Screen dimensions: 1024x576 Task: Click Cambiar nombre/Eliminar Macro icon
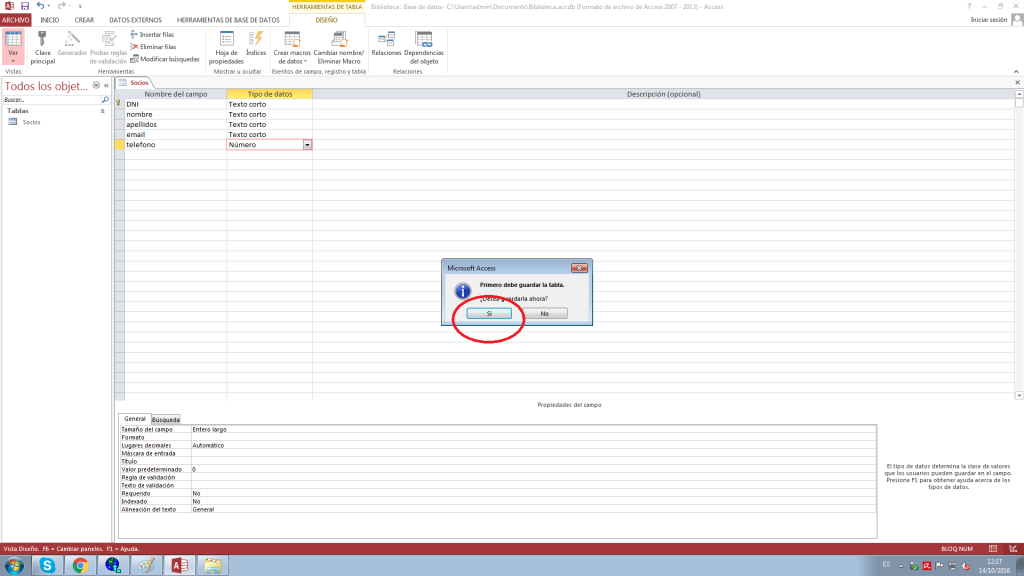click(338, 39)
